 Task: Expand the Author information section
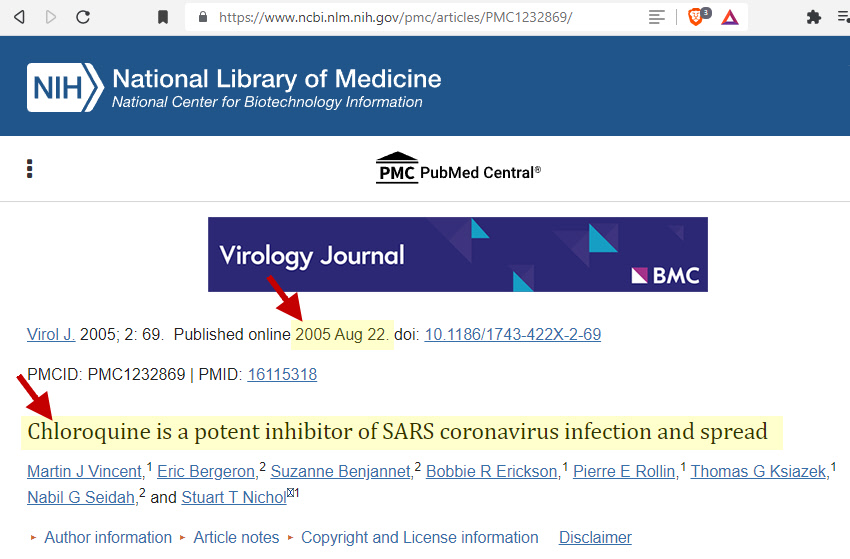tap(108, 538)
